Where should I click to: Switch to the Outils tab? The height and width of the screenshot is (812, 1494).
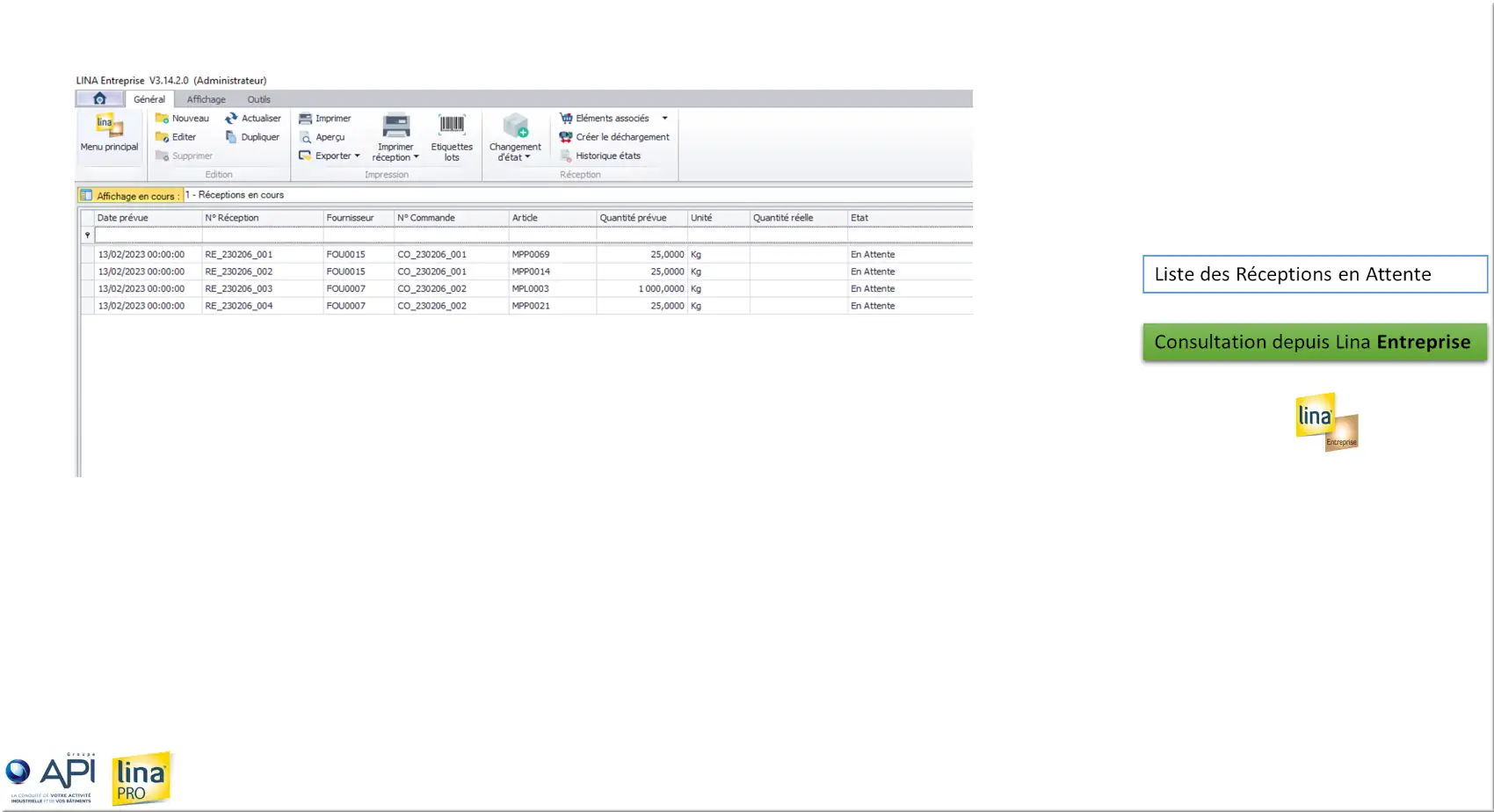[x=258, y=99]
